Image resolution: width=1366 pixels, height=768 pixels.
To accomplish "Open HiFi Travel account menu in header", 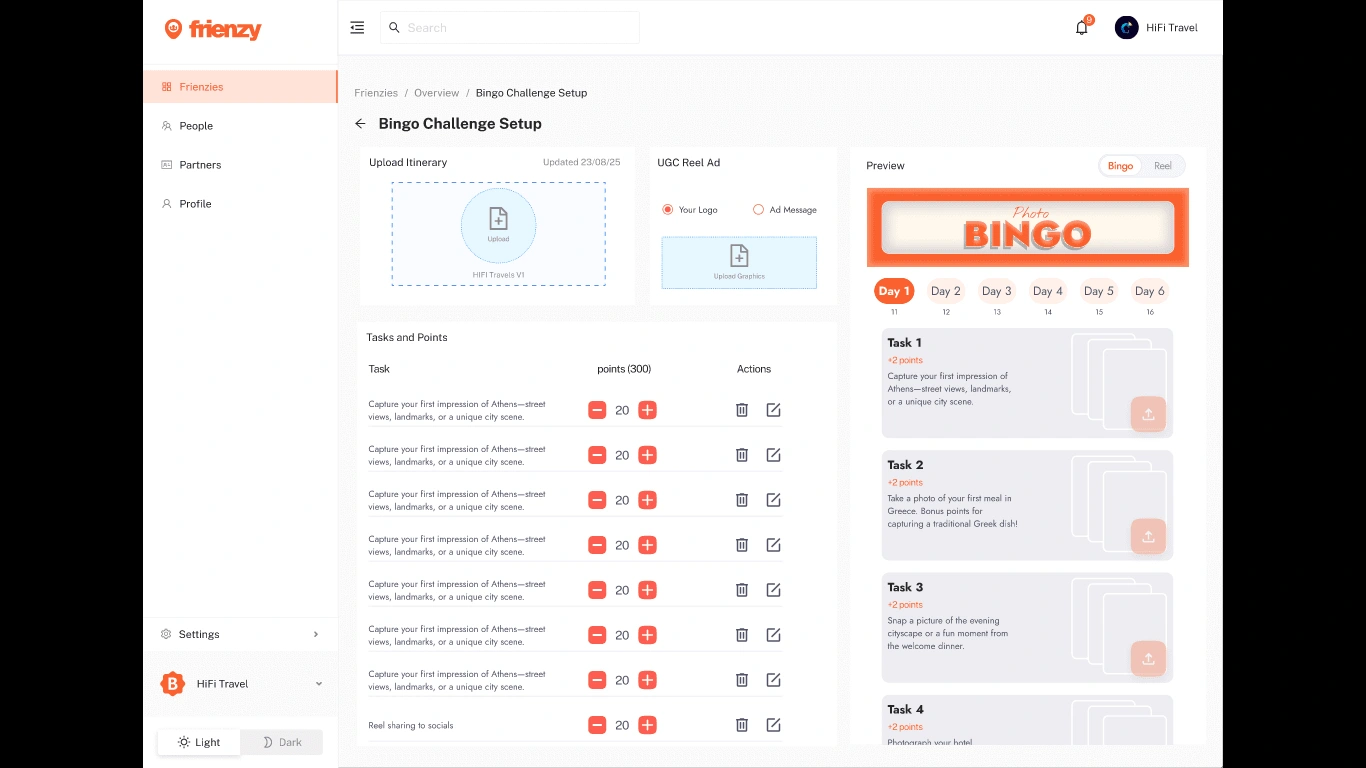I will (1156, 28).
